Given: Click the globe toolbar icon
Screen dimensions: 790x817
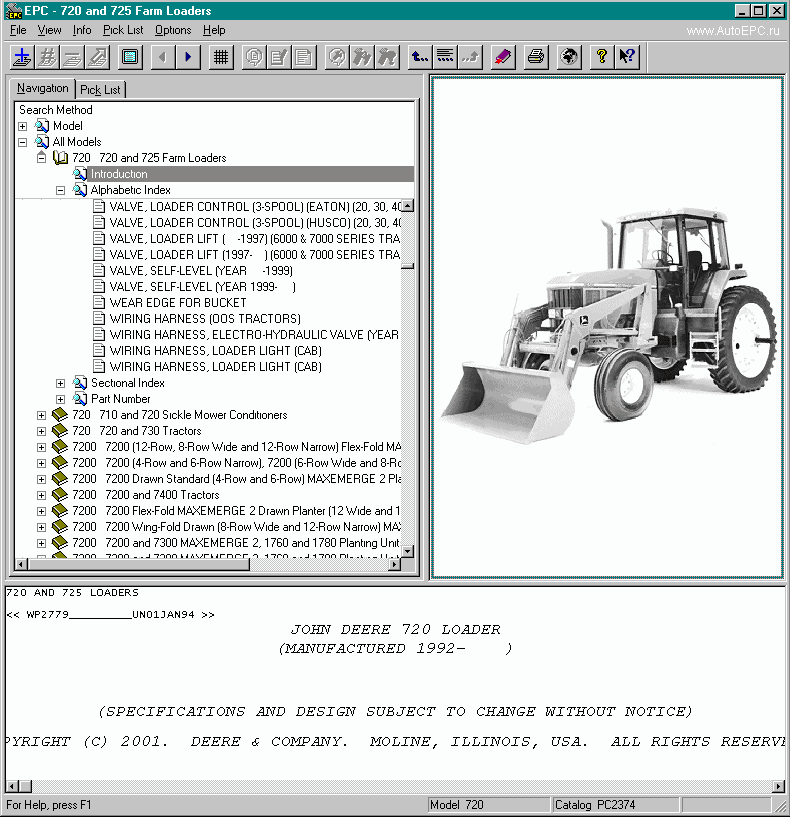Looking at the screenshot, I should tap(569, 57).
